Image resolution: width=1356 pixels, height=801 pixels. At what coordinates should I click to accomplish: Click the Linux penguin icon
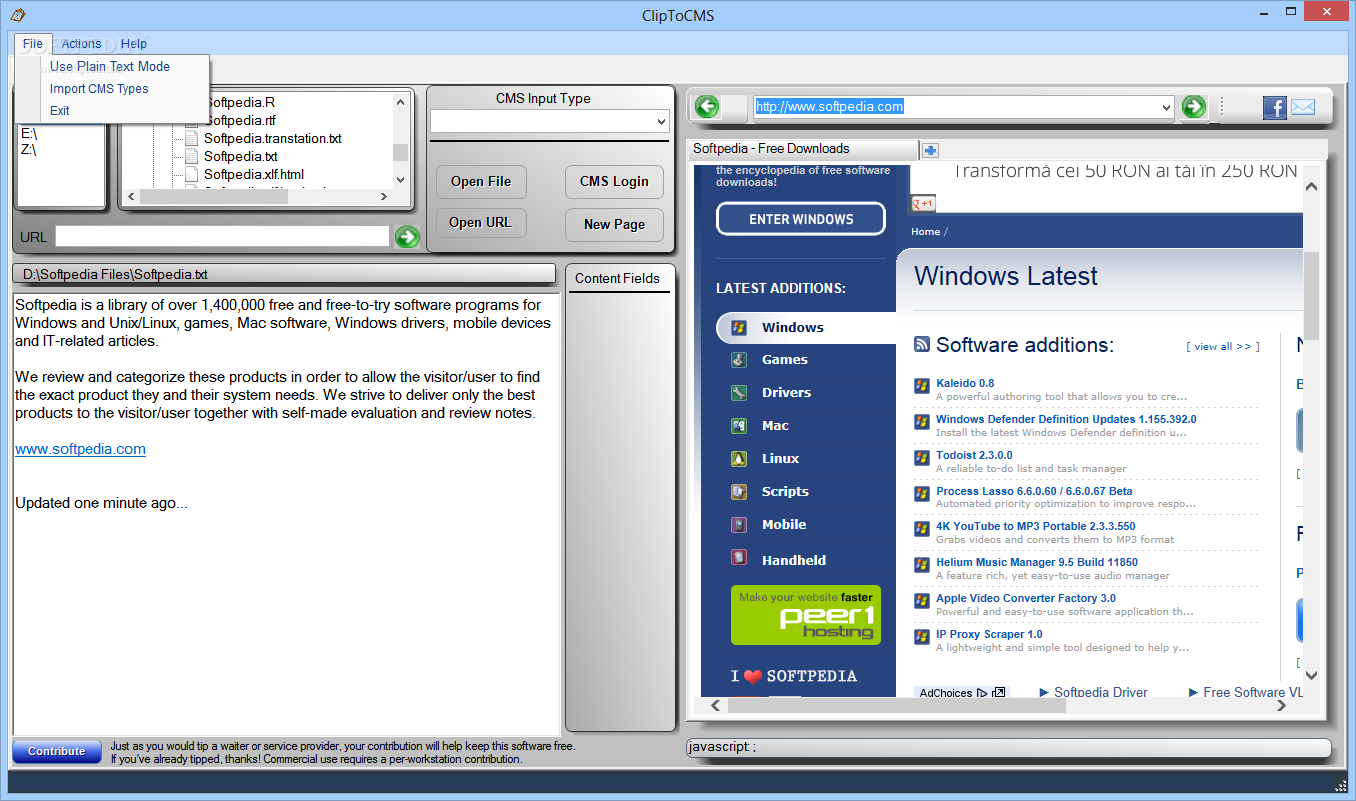coord(739,459)
